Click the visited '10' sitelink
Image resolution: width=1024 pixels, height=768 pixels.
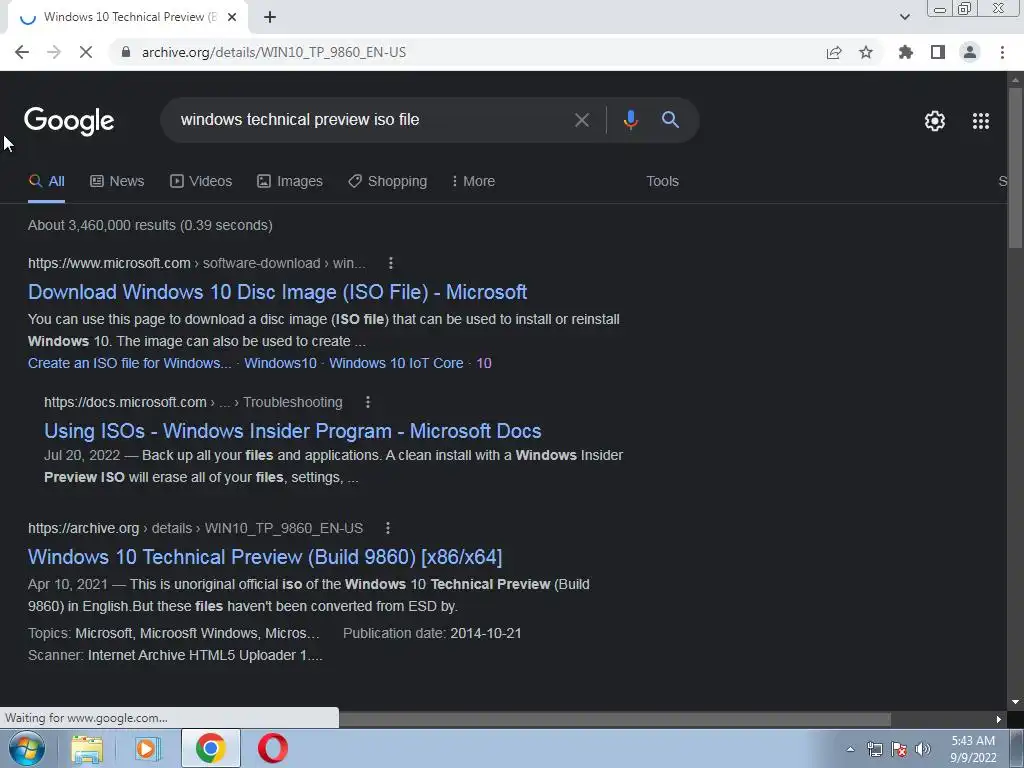[483, 363]
